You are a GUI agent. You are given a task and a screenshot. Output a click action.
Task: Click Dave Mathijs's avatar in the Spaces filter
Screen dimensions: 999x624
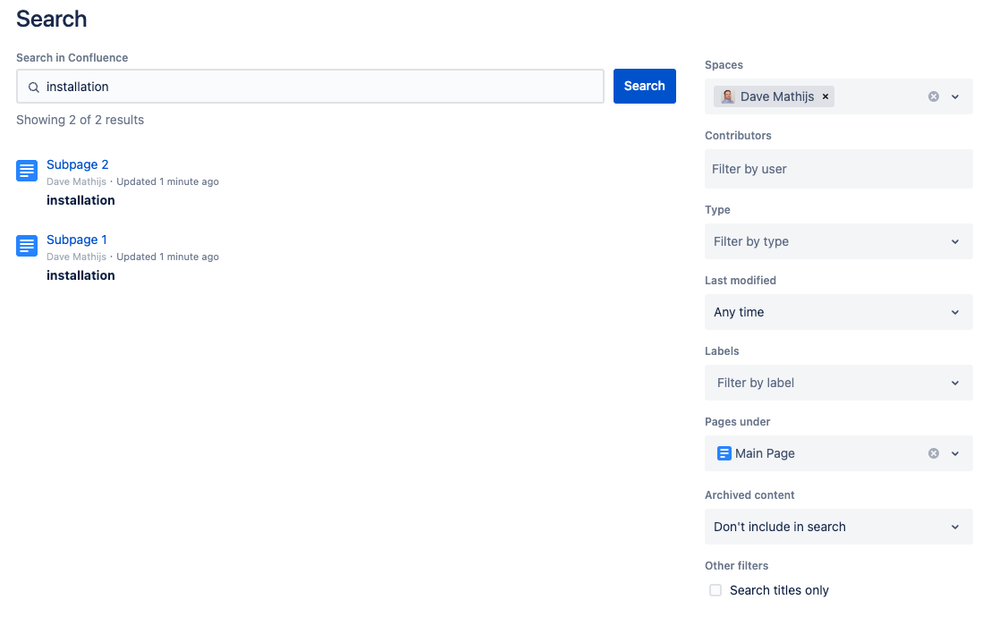[x=728, y=96]
